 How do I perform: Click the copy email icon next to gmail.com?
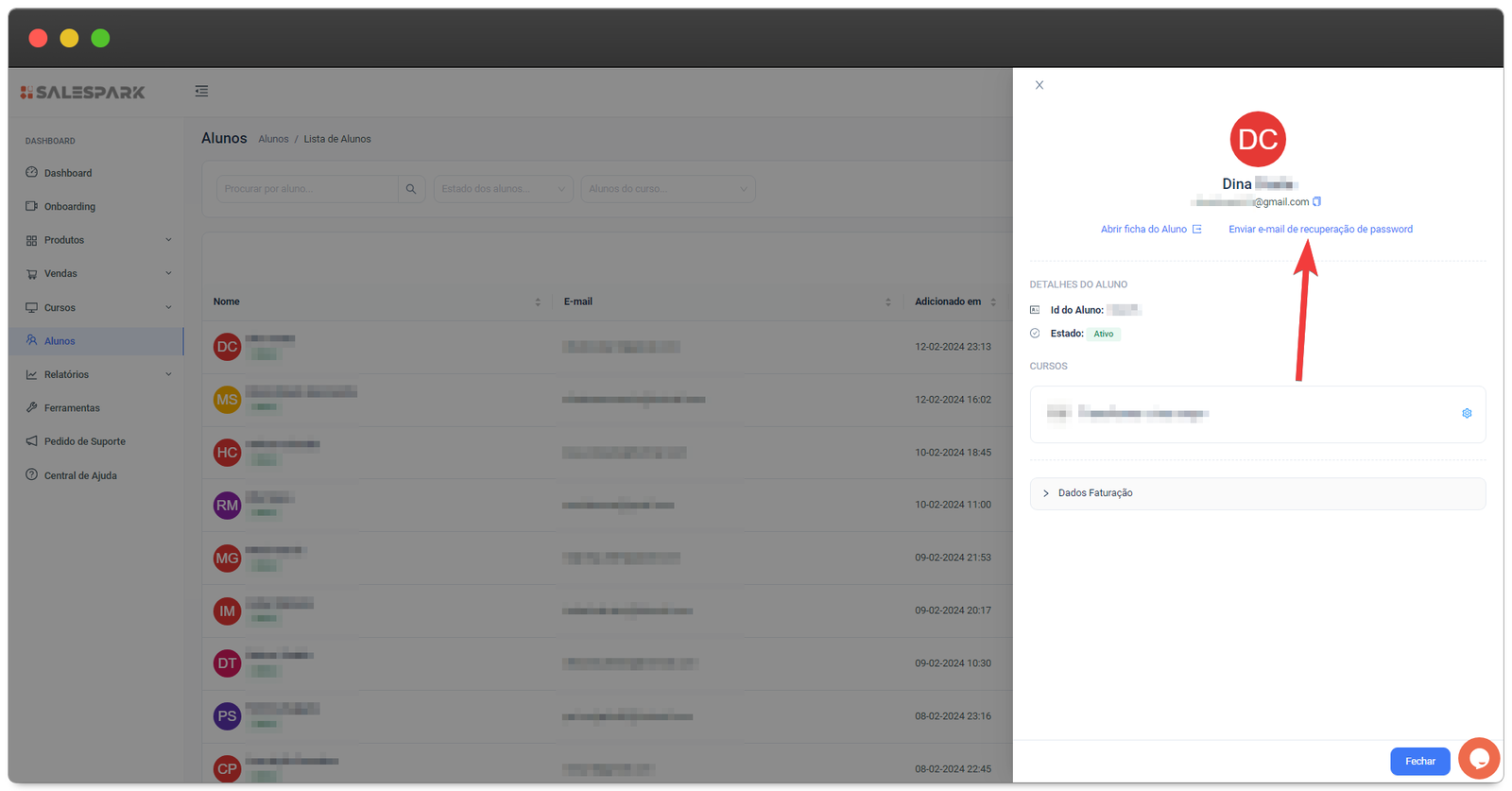[1316, 201]
